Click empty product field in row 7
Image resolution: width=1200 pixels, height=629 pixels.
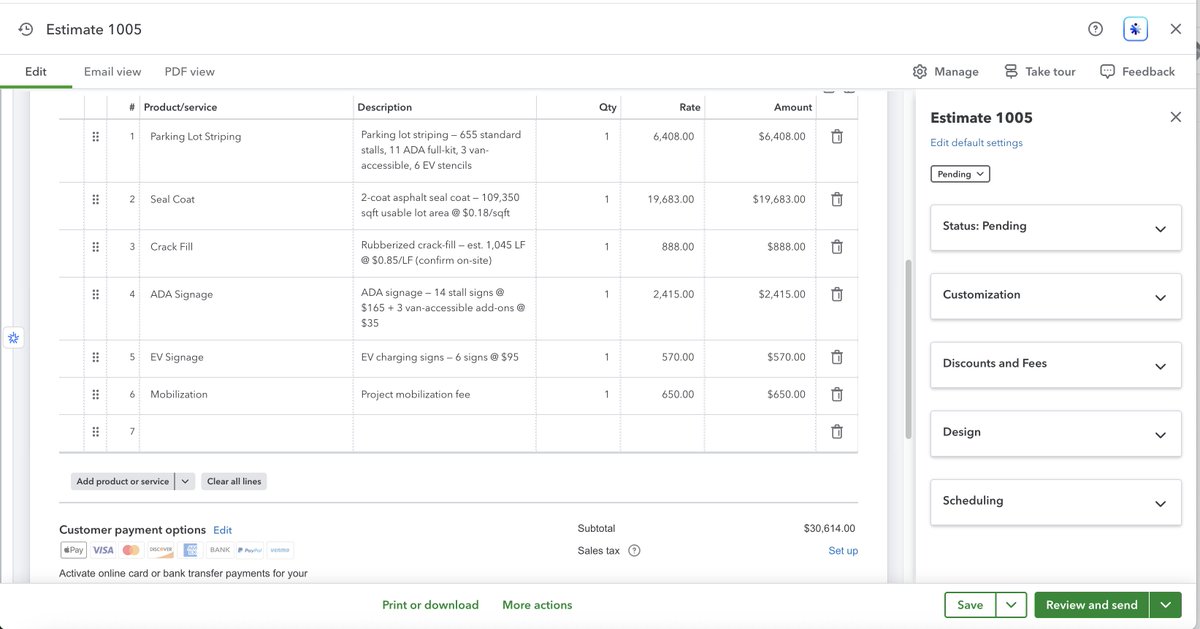pyautogui.click(x=246, y=433)
